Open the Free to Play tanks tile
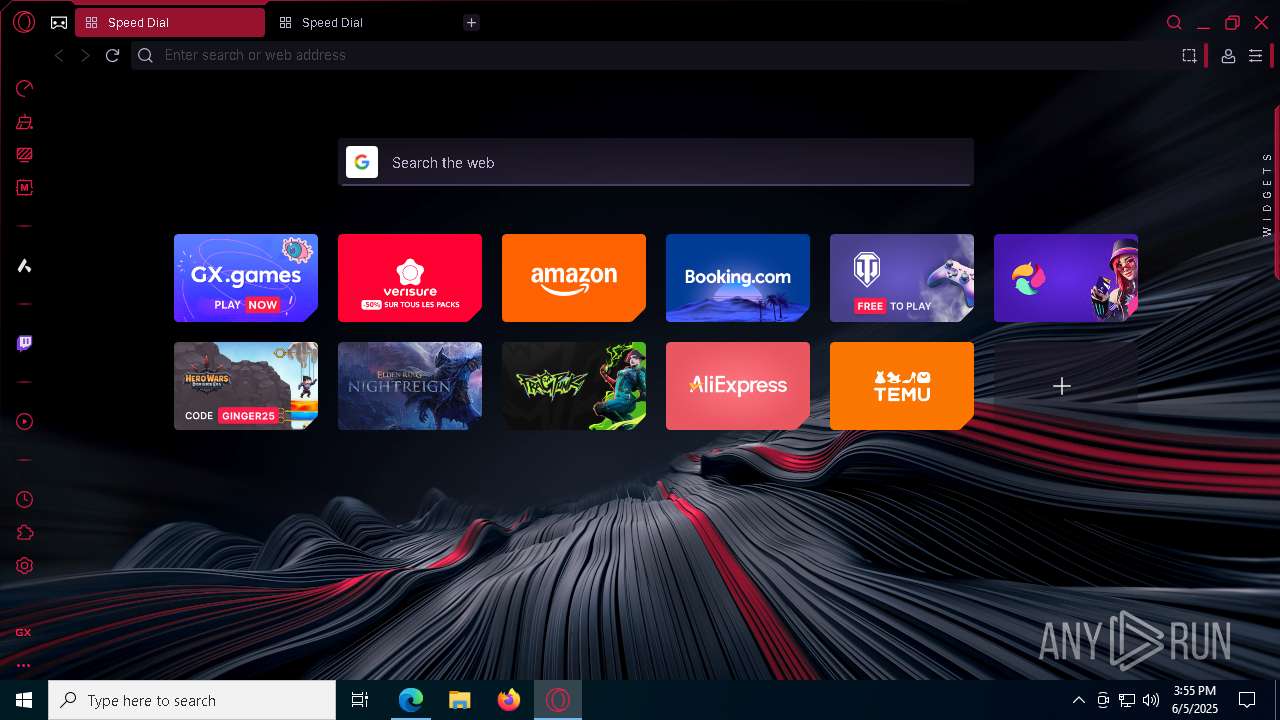 (902, 278)
